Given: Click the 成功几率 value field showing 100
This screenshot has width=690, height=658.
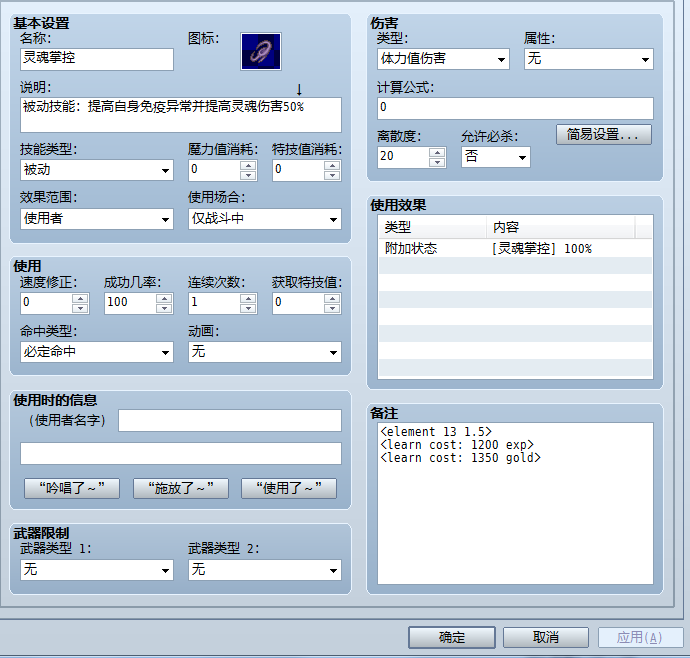Looking at the screenshot, I should (130, 303).
